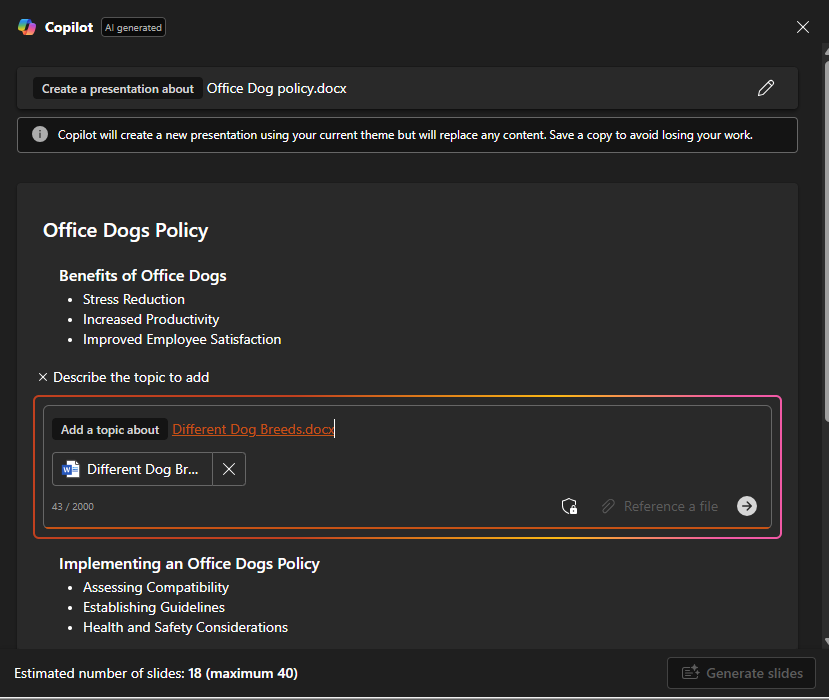Click the 'Office Dogs Policy' title
829x700 pixels.
pos(125,230)
